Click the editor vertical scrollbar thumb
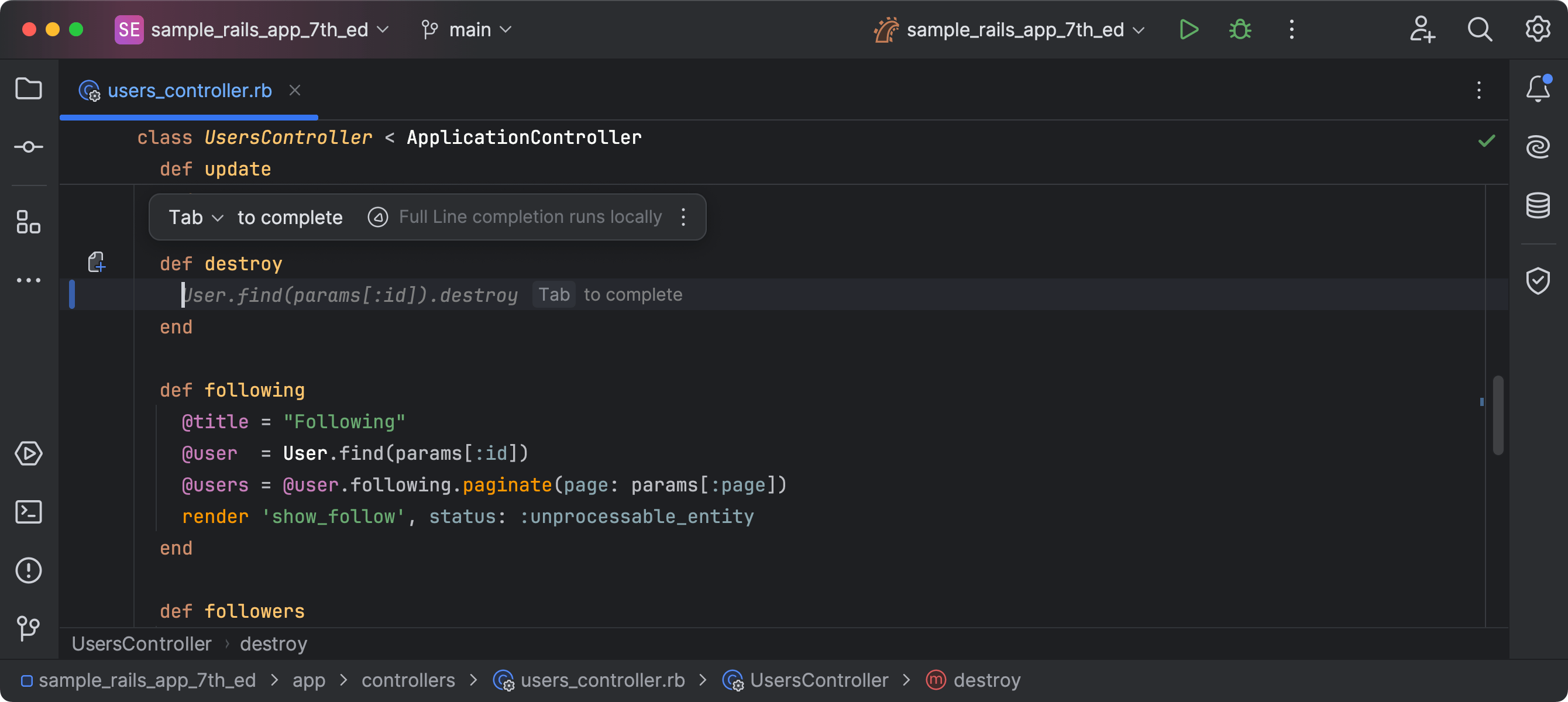 [1498, 415]
